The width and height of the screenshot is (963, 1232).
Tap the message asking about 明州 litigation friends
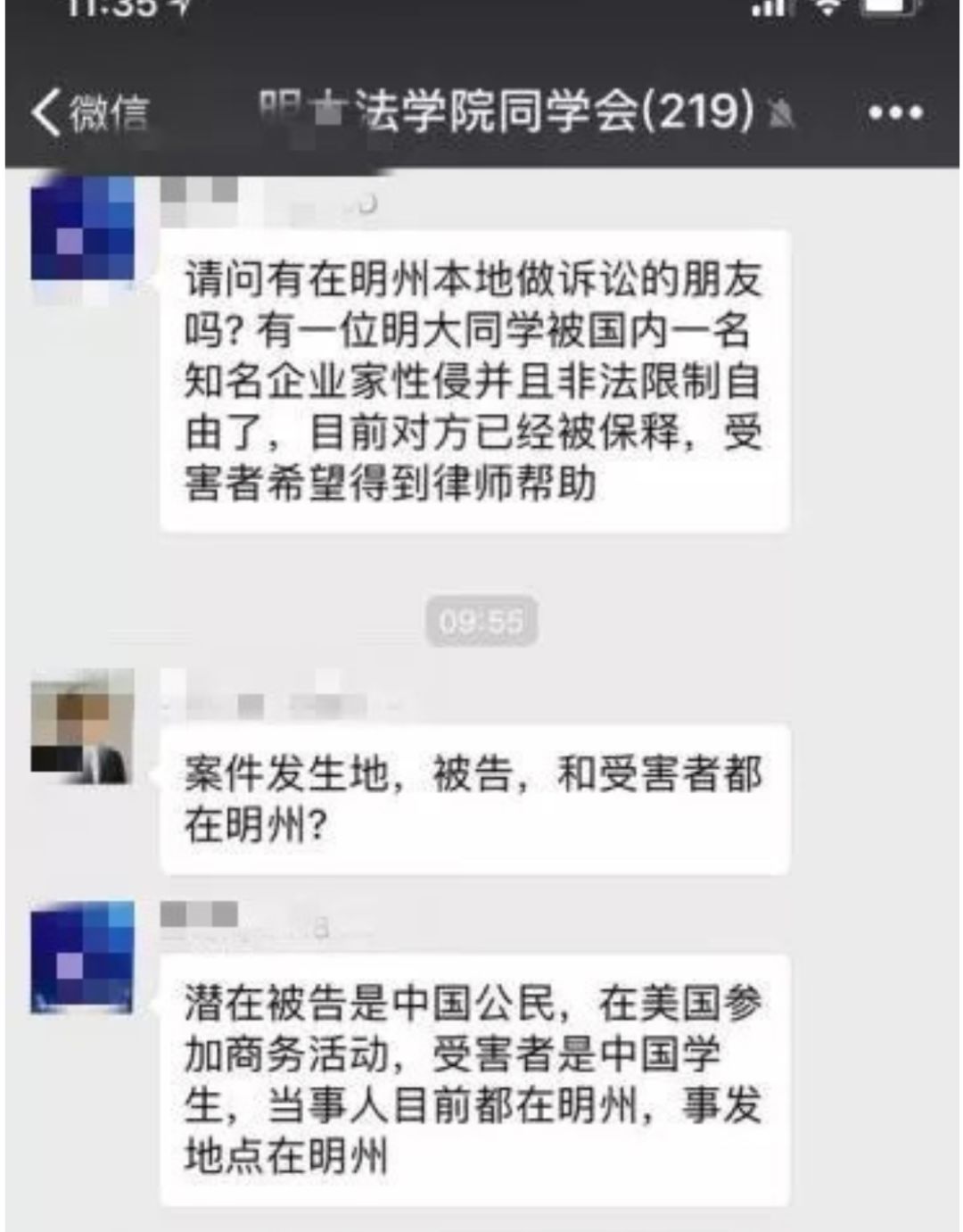[474, 382]
